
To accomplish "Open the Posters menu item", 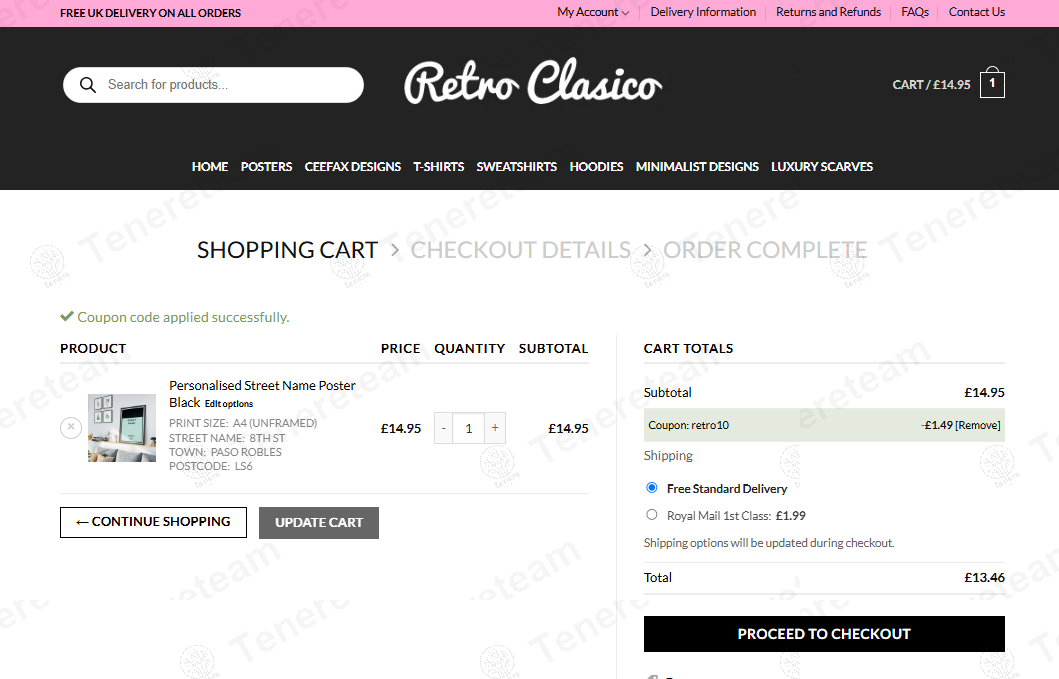I will coord(266,167).
